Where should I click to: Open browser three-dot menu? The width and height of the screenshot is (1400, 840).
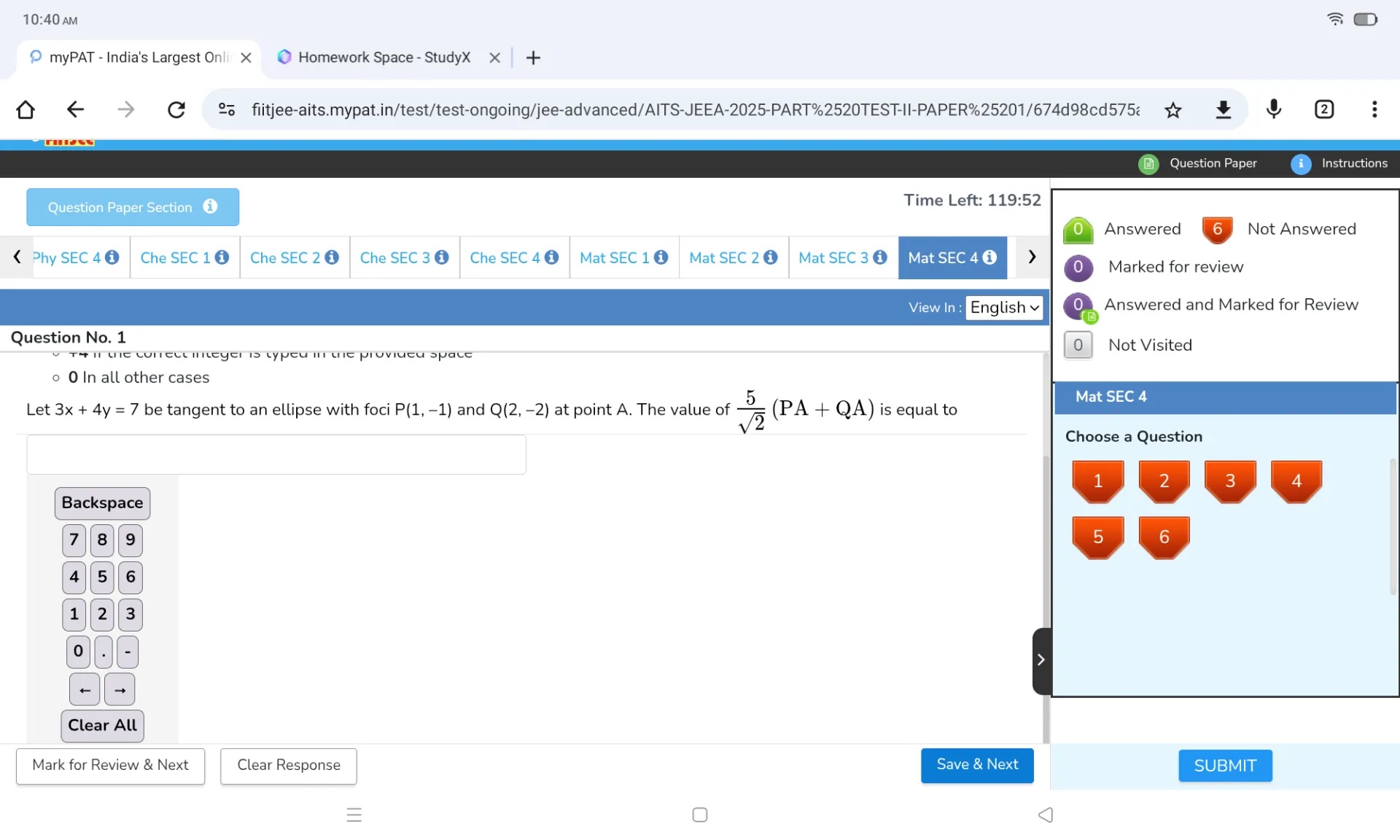pos(1374,109)
